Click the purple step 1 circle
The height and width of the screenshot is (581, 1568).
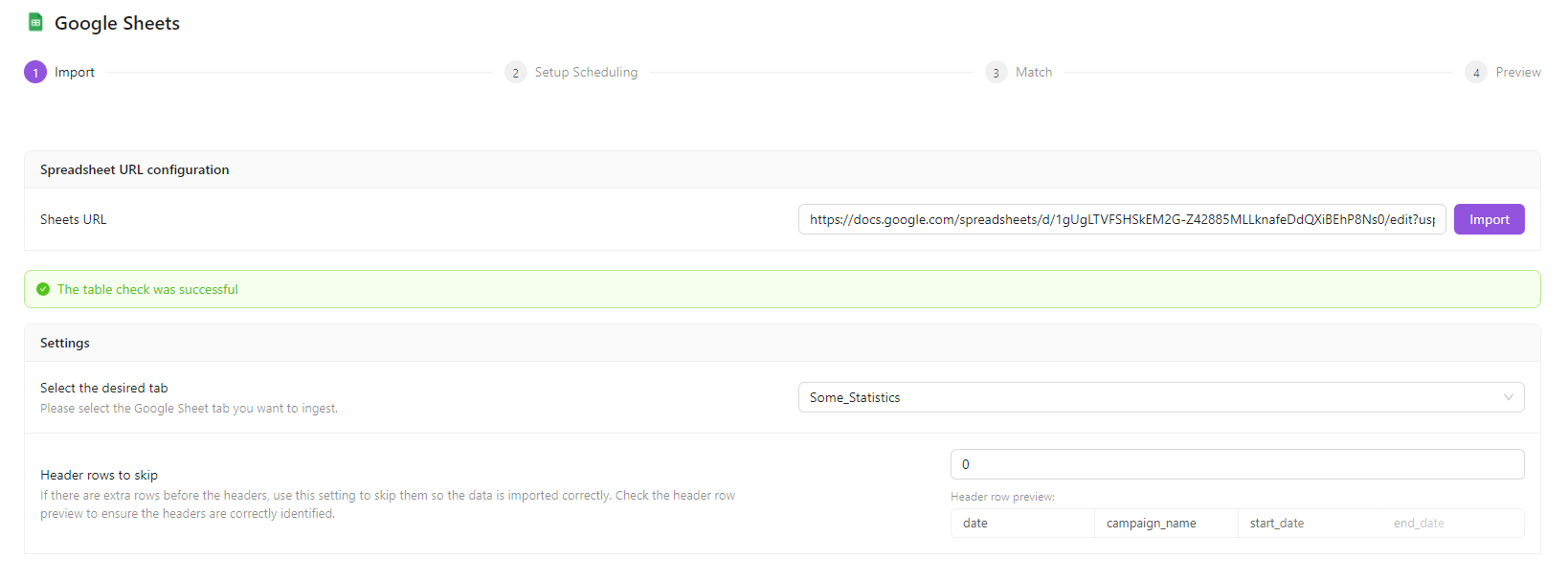click(x=35, y=73)
